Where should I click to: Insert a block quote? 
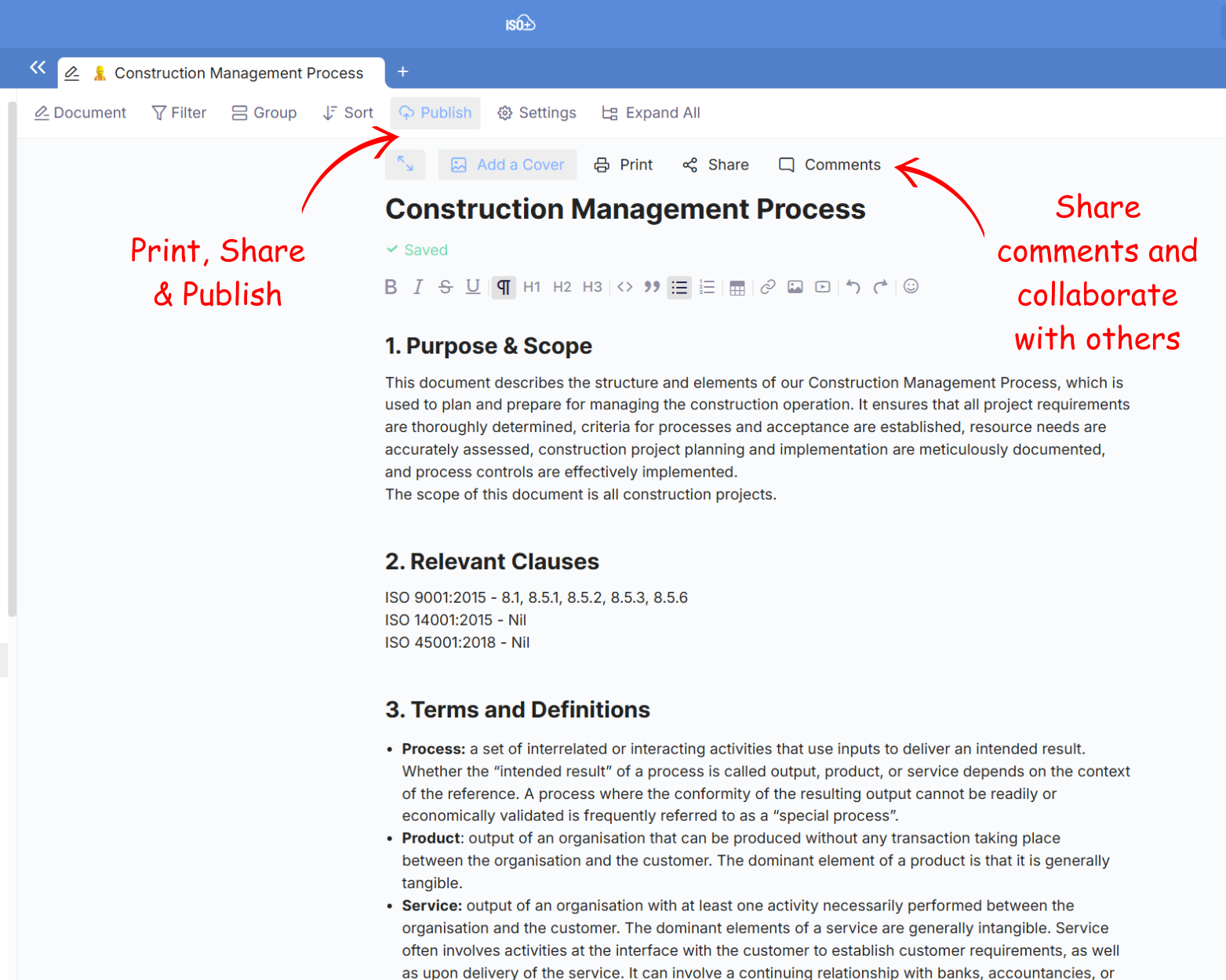coord(652,287)
